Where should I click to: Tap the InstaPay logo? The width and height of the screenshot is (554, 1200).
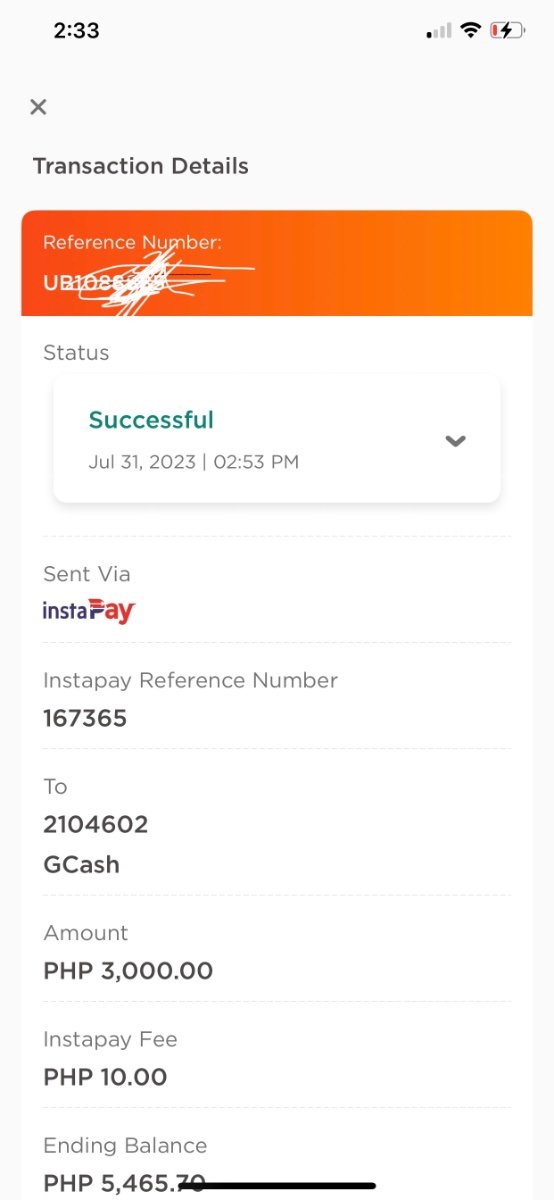[89, 611]
